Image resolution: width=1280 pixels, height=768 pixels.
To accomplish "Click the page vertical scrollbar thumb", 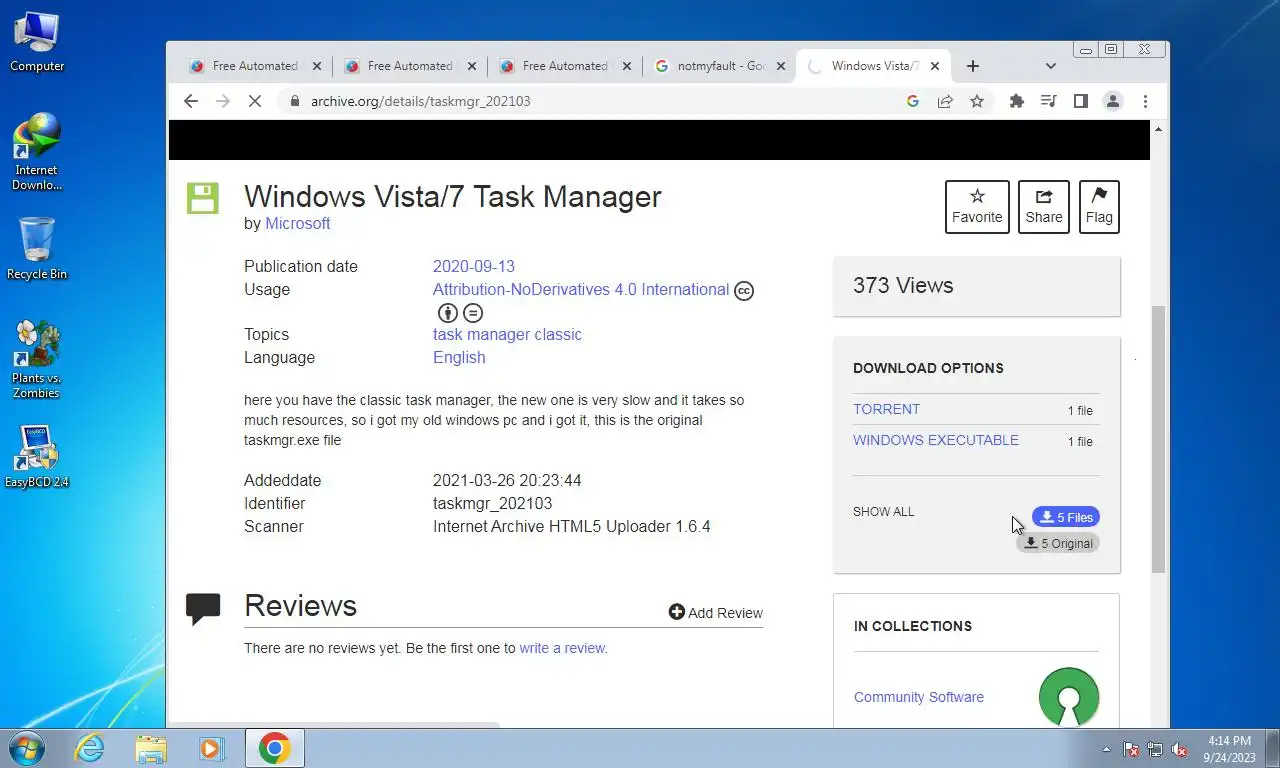I will click(x=1158, y=440).
